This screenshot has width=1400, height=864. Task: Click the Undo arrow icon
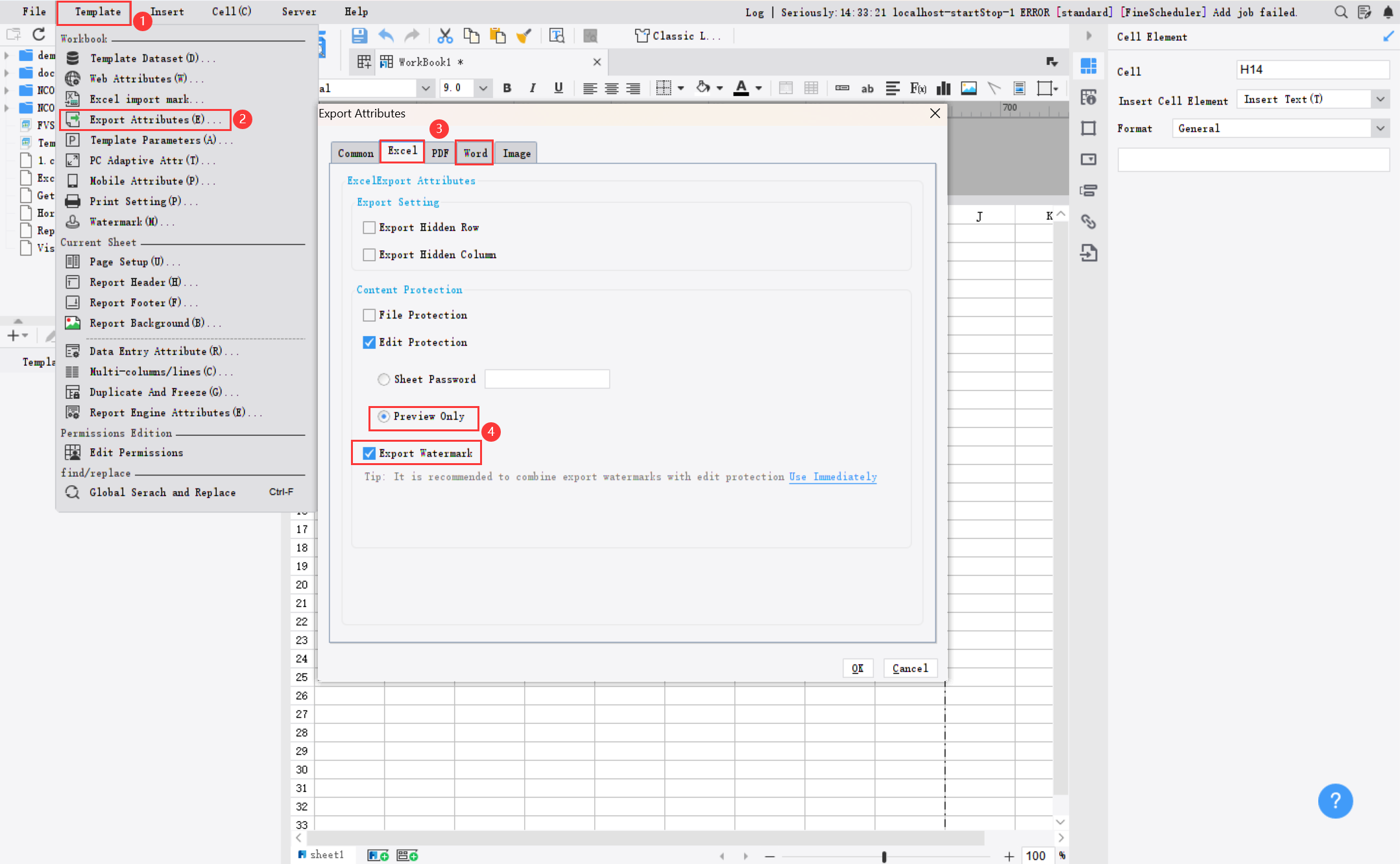coord(386,36)
